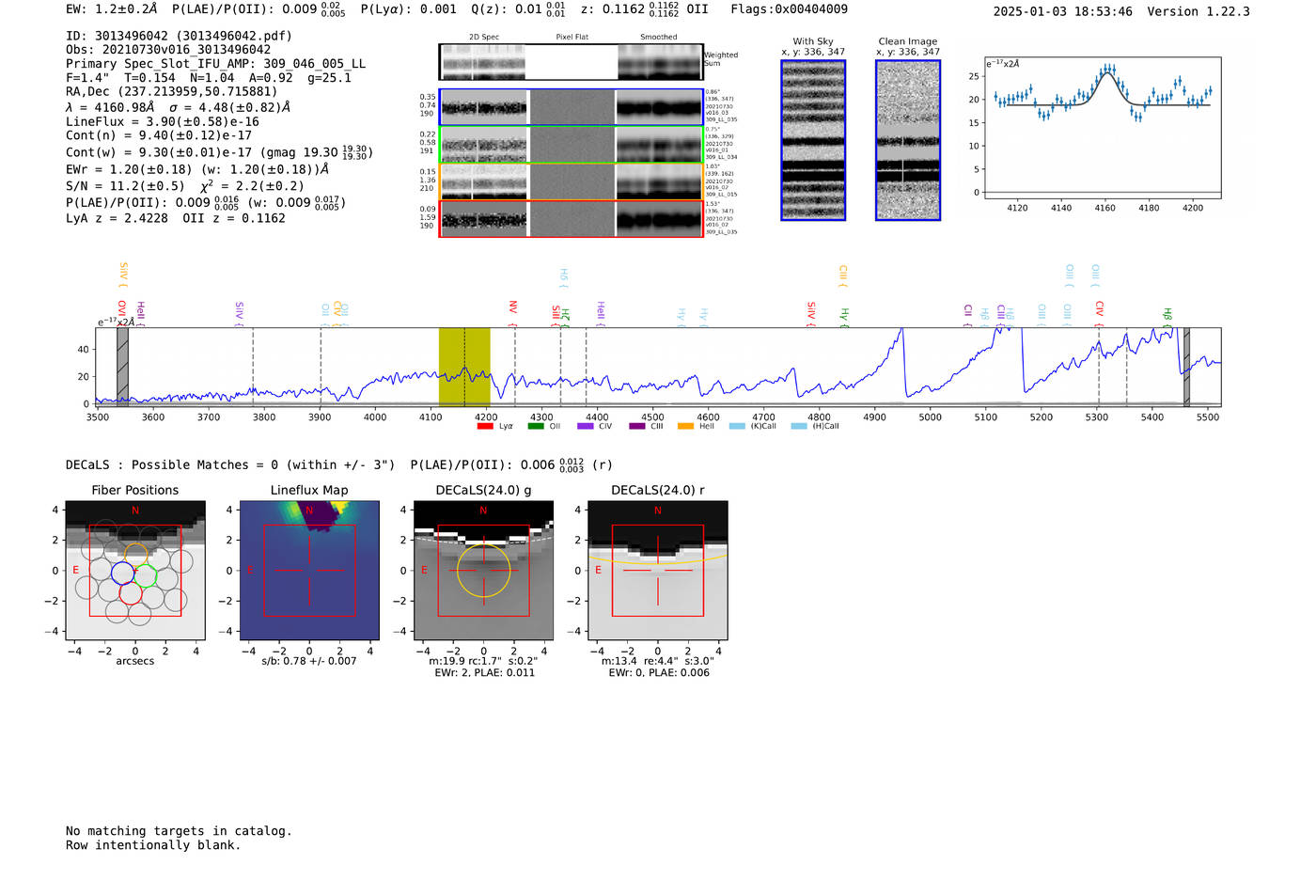The height and width of the screenshot is (896, 1316).
Task: Click the m:13.4 re:4.4" caption
Action: 658,661
